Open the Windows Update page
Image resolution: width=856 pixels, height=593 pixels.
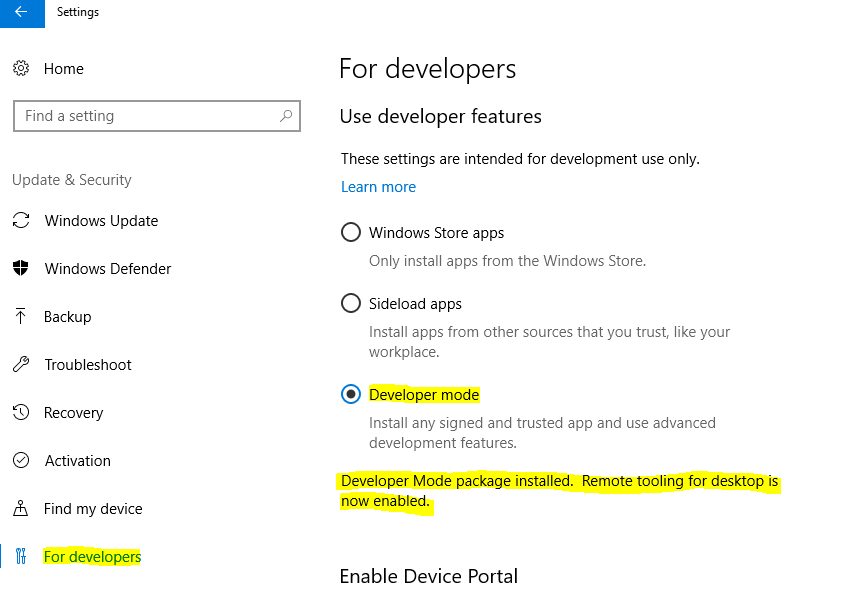pyautogui.click(x=102, y=221)
